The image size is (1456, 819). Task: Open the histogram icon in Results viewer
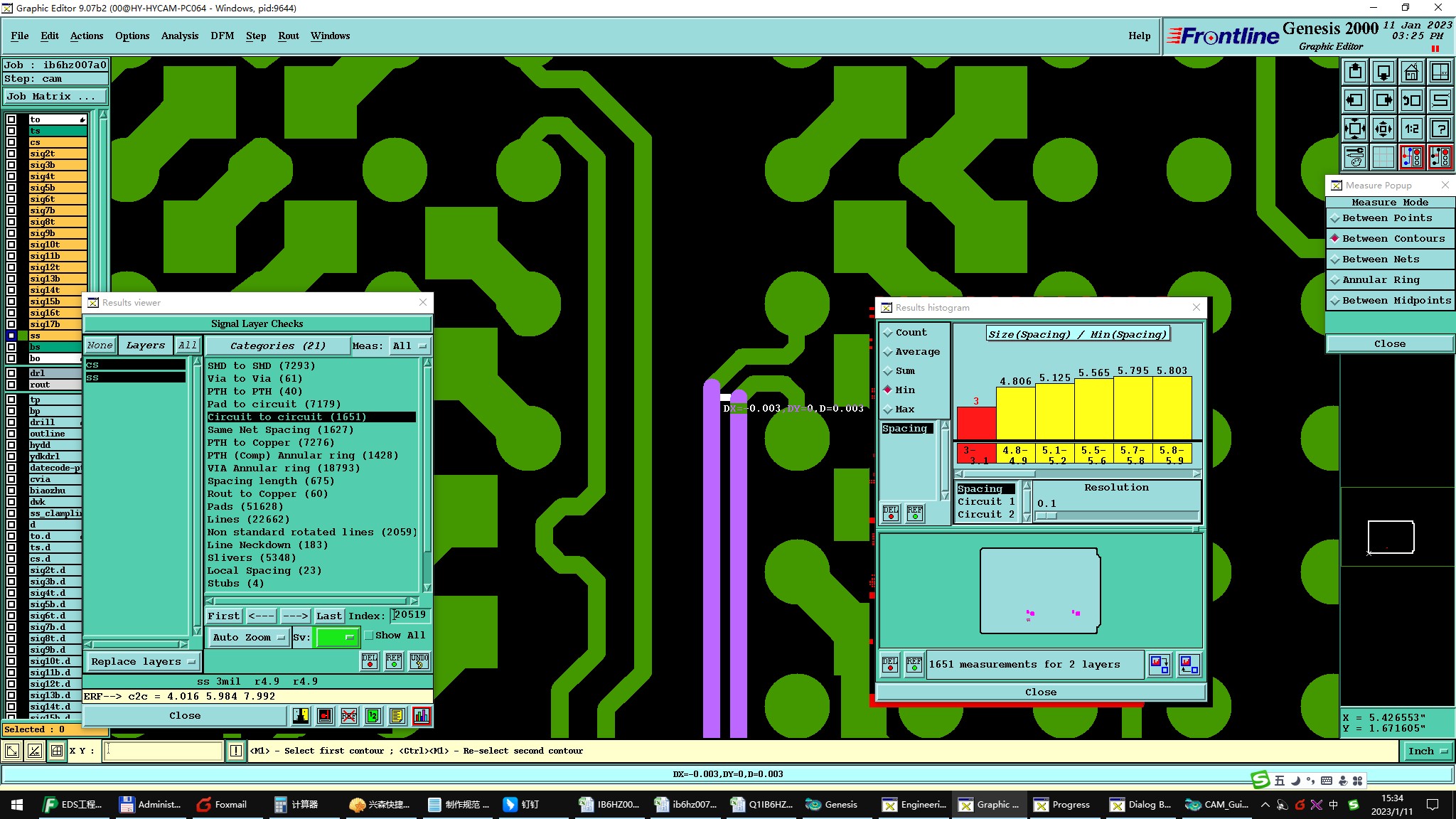(x=421, y=716)
